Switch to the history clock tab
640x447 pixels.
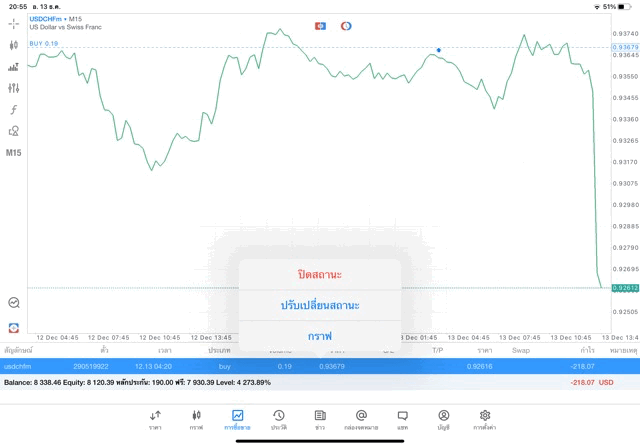pyautogui.click(x=279, y=420)
